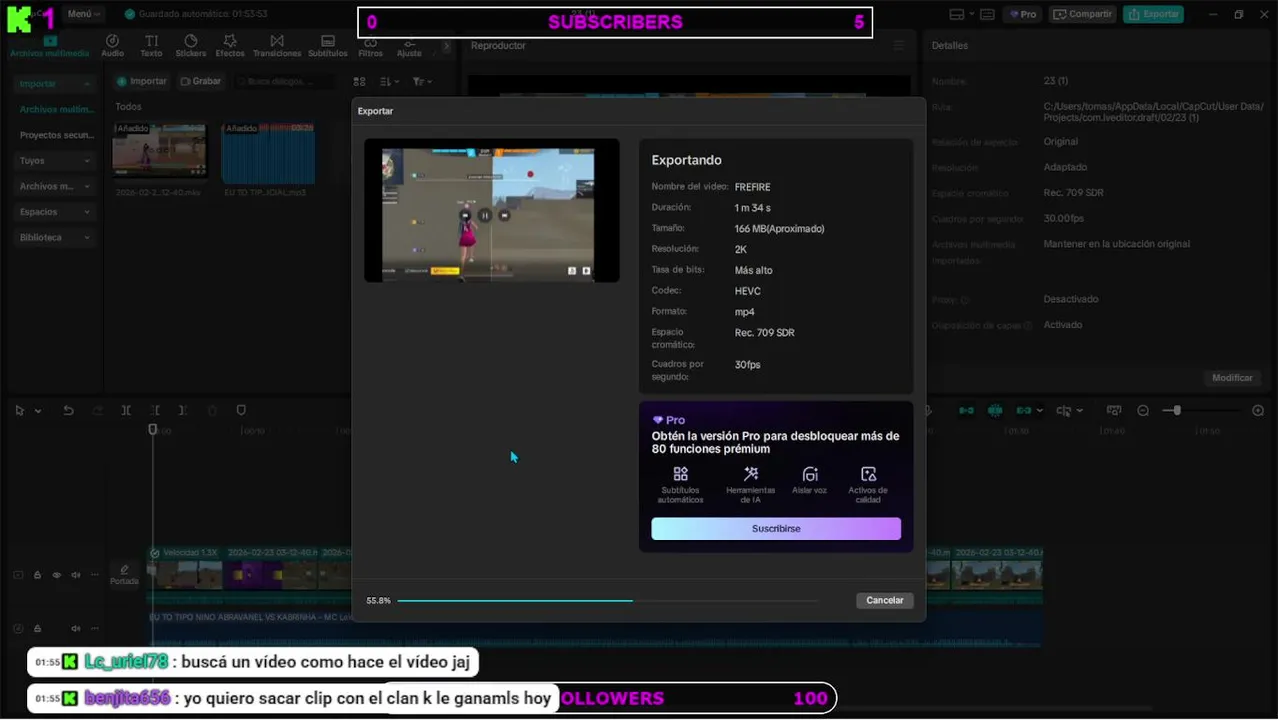Expand the Espacios sidebar section
1278x720 pixels.
click(87, 212)
